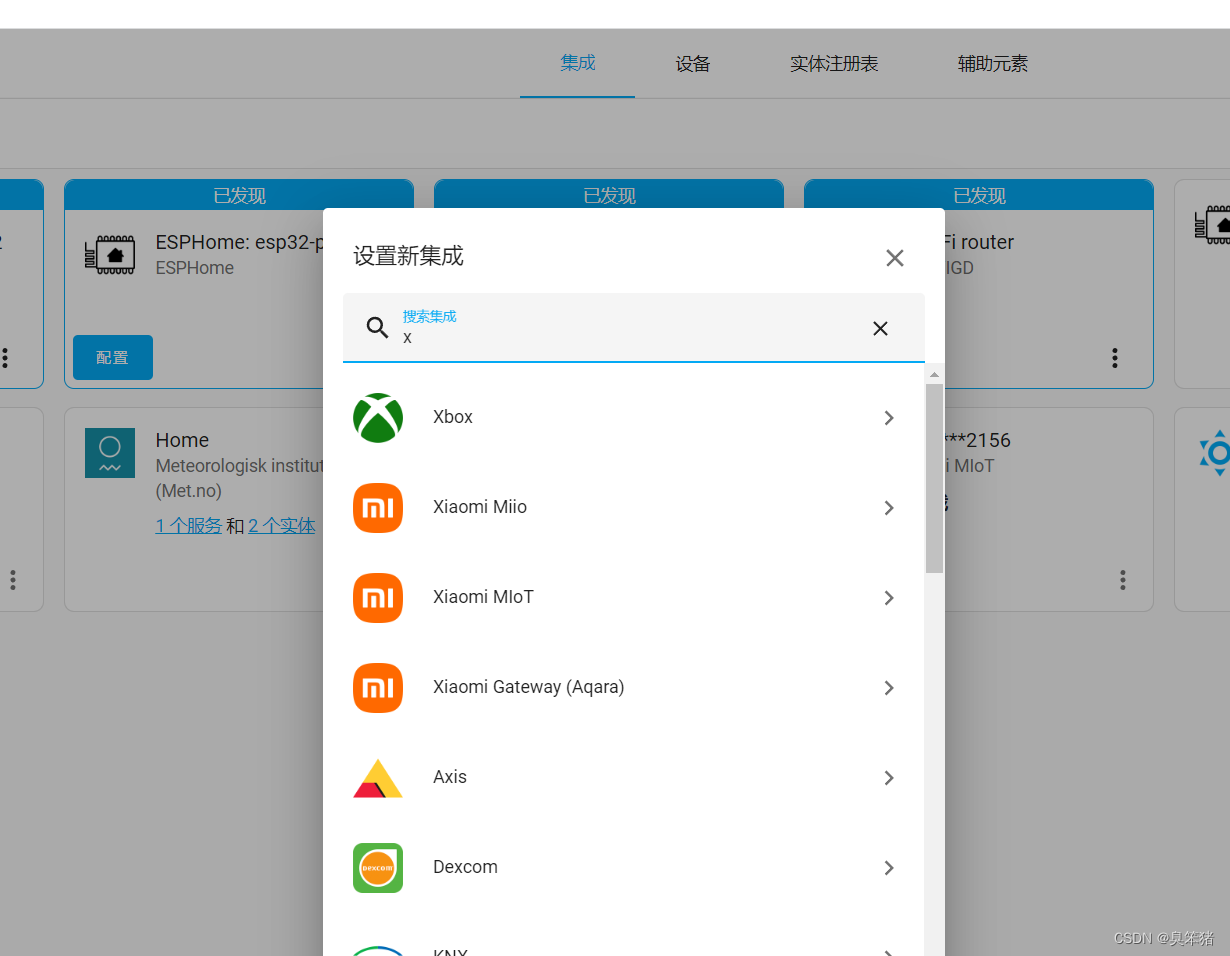
Task: Switch to the 辅助元素 tab
Action: click(993, 64)
